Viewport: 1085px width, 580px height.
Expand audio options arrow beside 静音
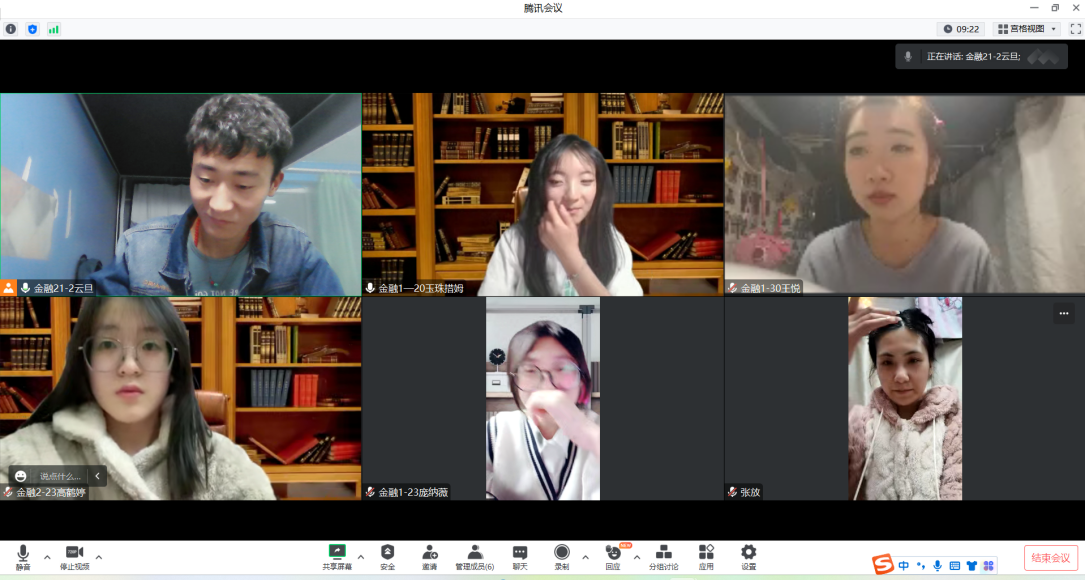pyautogui.click(x=47, y=557)
